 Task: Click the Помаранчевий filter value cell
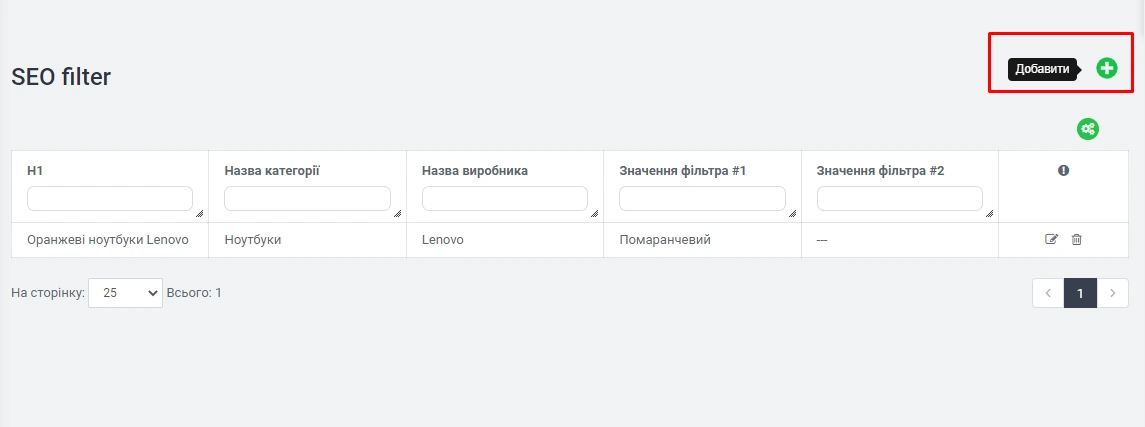(x=665, y=240)
